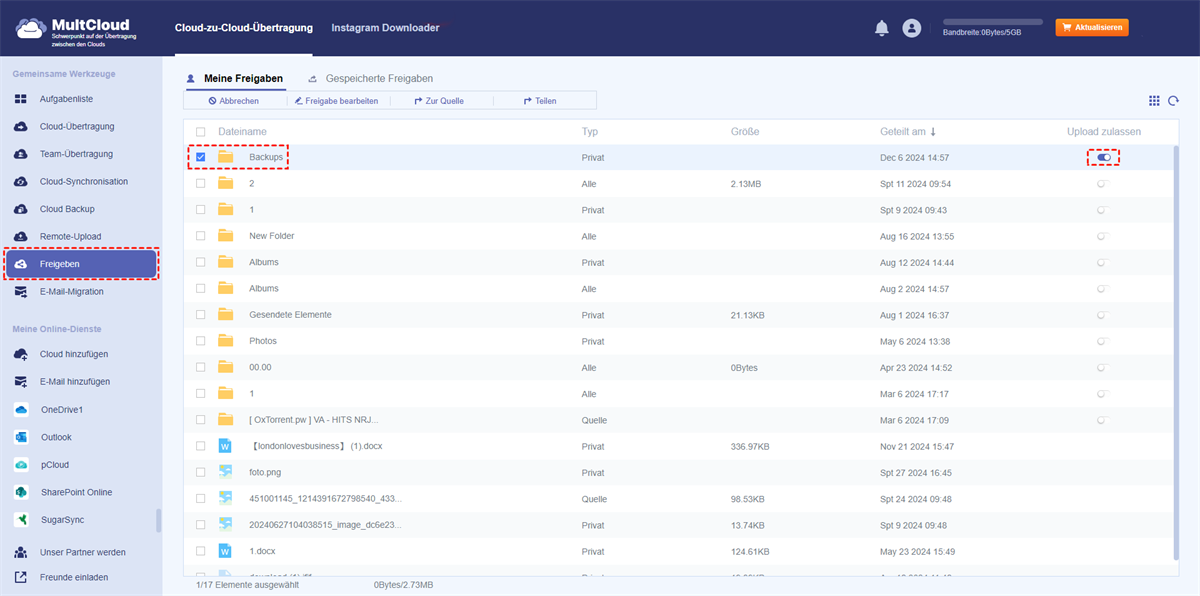
Task: Click the Freigabe bearbeiten button
Action: point(338,101)
